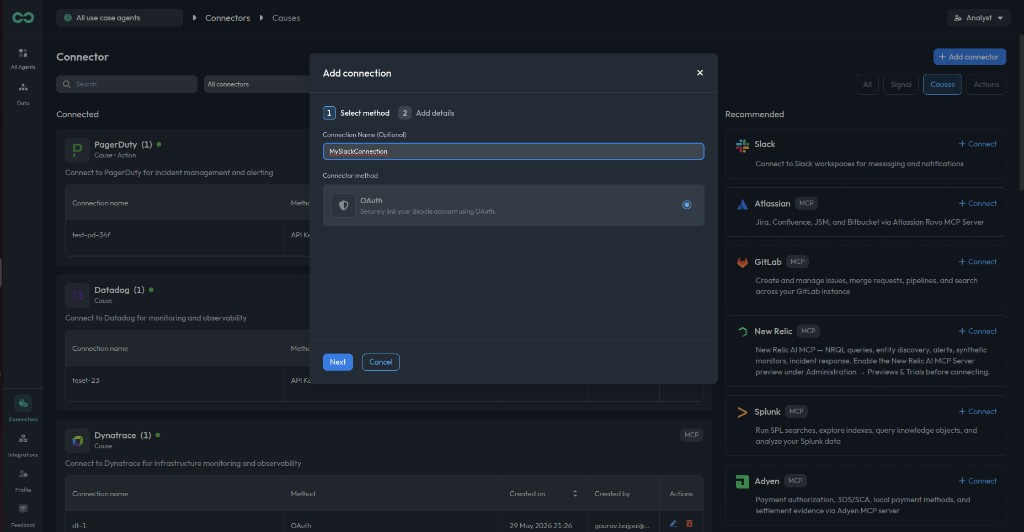This screenshot has width=1024, height=532.
Task: Select the Causes filter tab
Action: tap(942, 84)
